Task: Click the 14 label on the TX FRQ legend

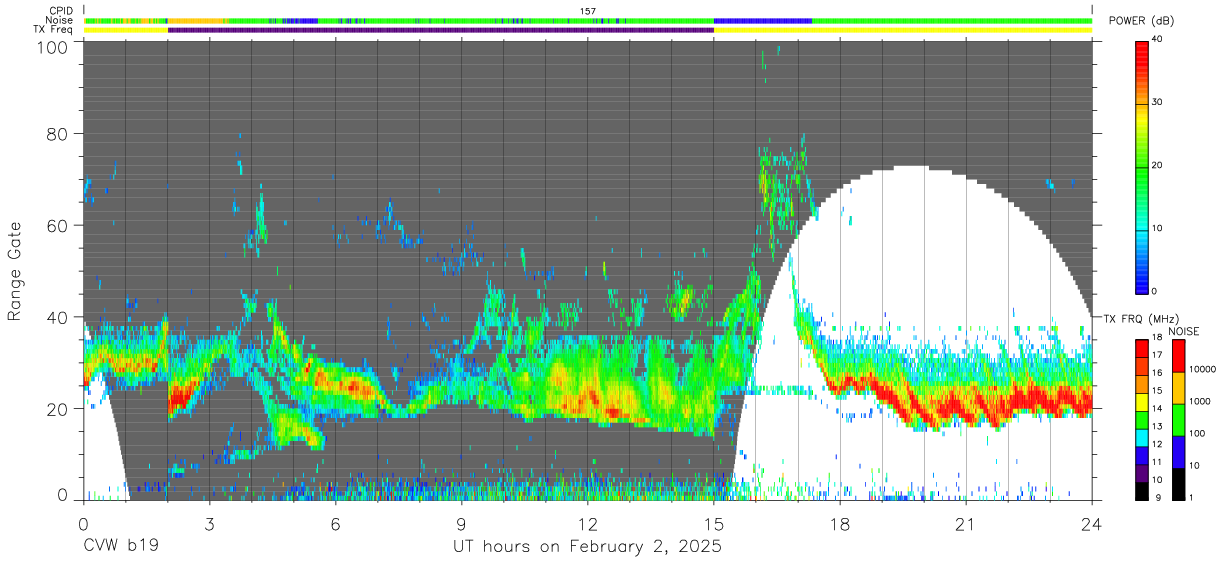Action: coord(1158,408)
